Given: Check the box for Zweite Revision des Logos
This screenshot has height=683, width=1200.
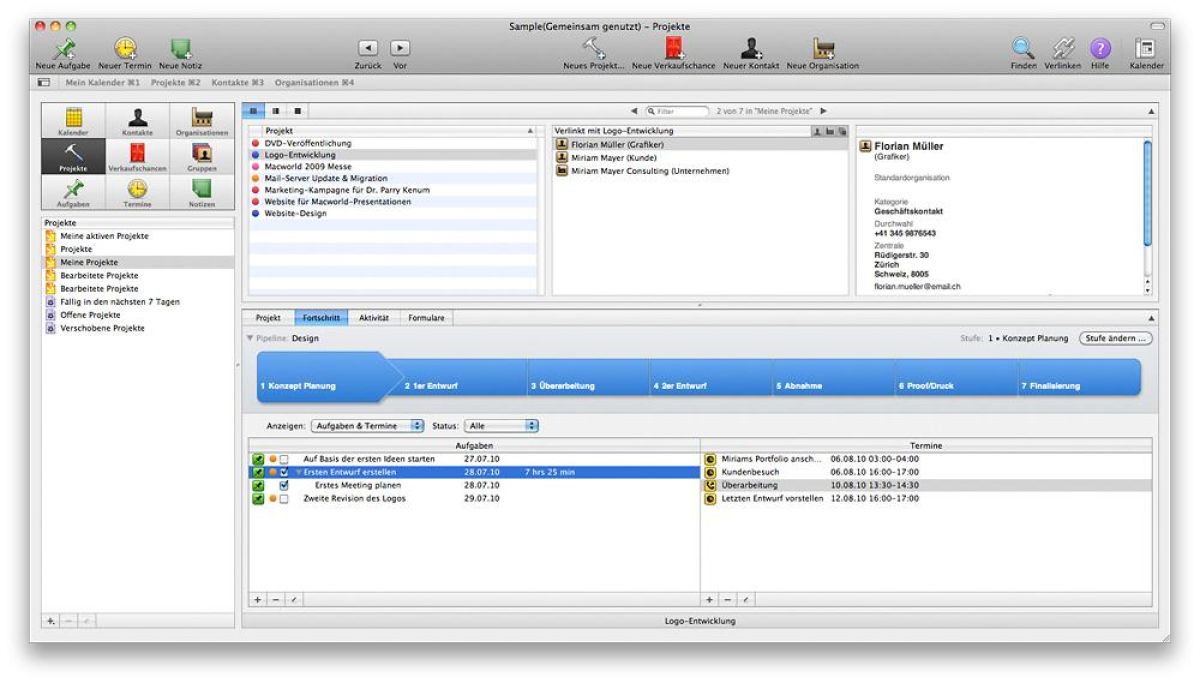Looking at the screenshot, I should [x=285, y=498].
